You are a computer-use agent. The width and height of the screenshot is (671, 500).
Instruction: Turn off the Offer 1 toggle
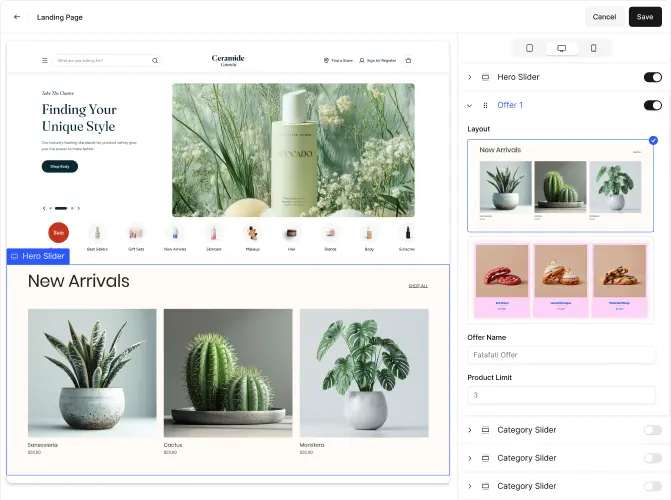coord(652,105)
